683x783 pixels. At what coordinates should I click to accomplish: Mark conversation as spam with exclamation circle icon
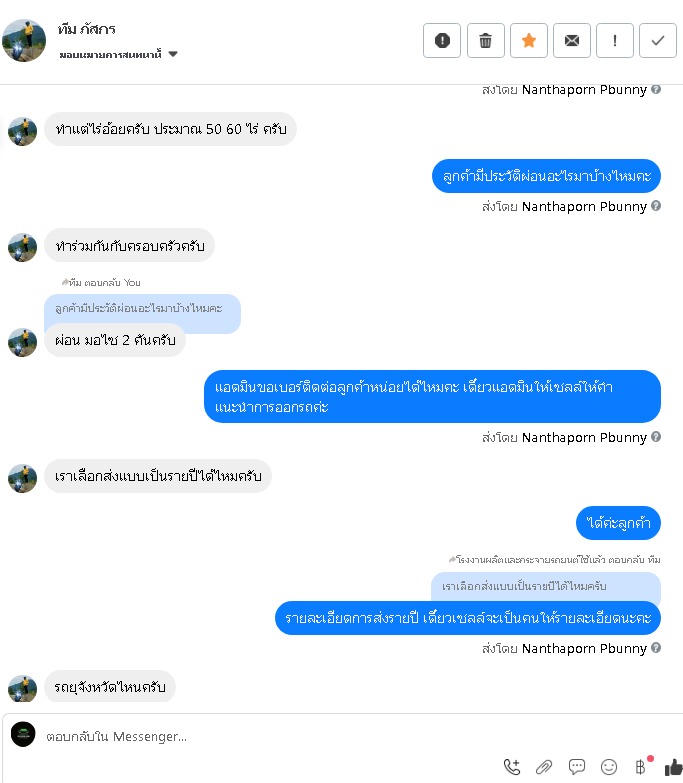pos(442,40)
